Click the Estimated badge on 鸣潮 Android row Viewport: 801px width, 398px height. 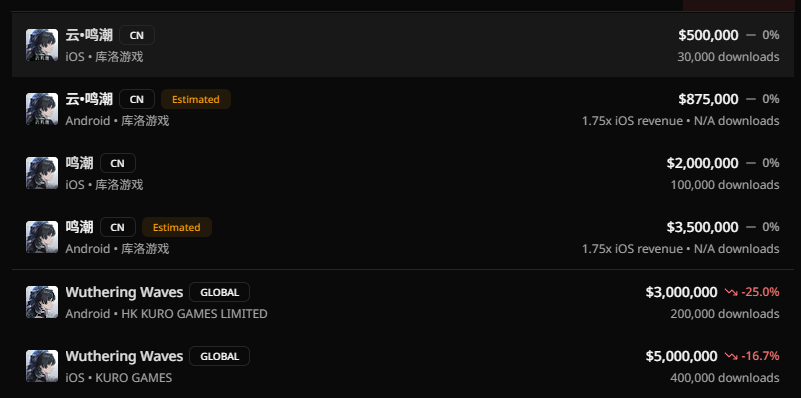click(177, 227)
